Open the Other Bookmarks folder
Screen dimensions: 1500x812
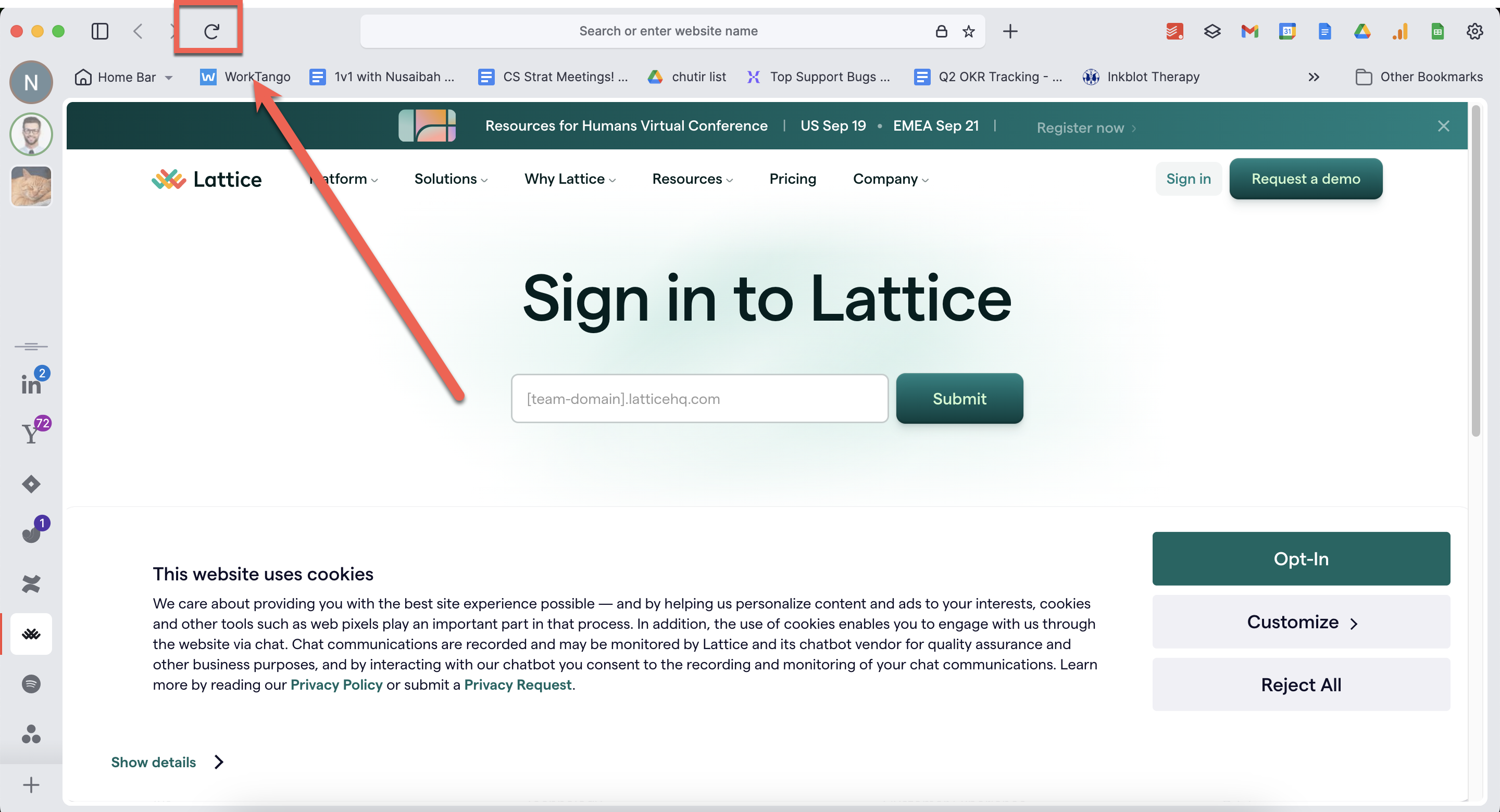pos(1419,77)
